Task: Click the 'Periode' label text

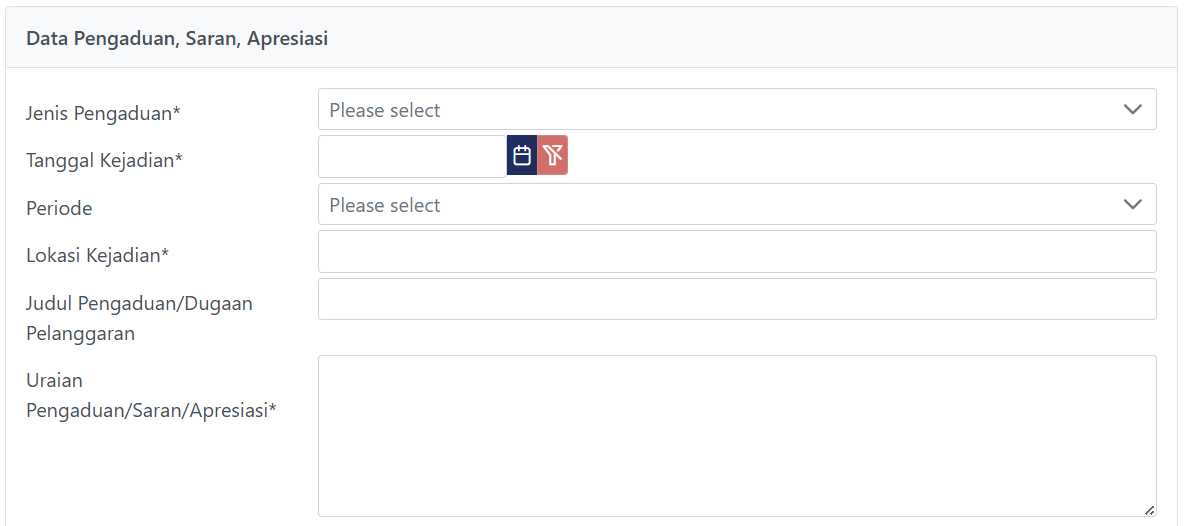Action: pyautogui.click(x=59, y=208)
